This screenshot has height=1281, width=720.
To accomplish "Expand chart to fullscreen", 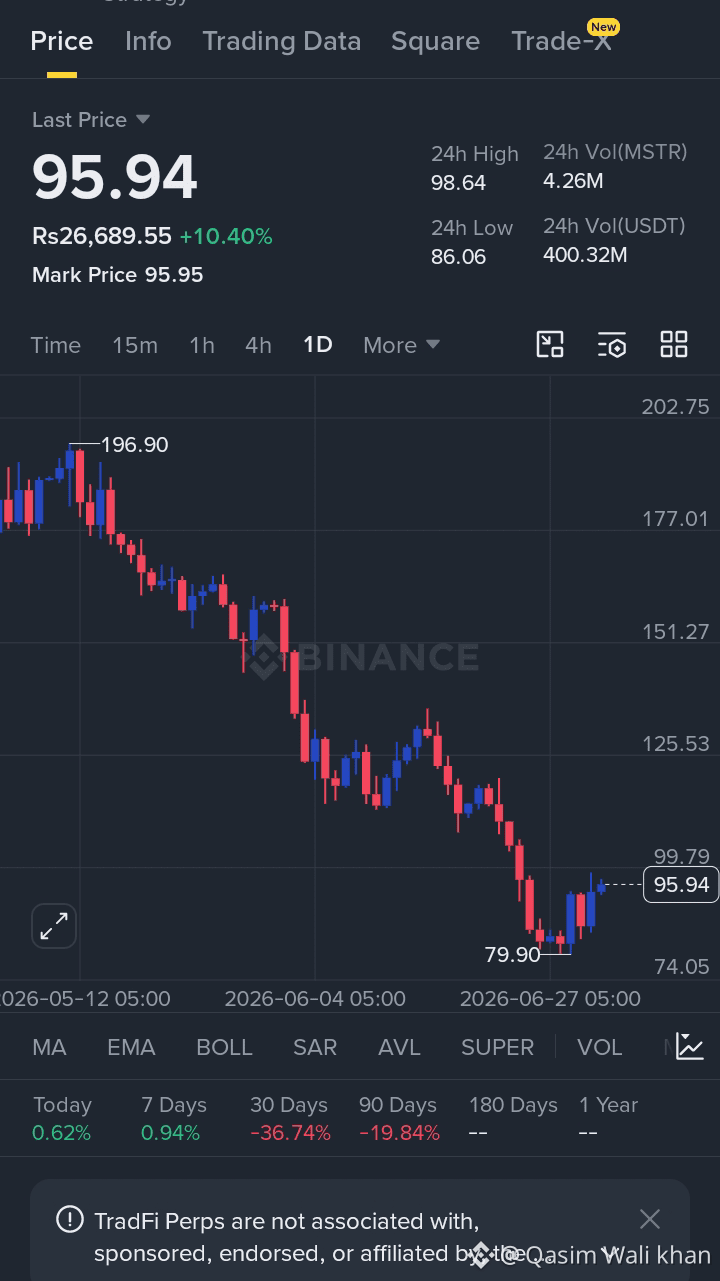I will 54,926.
